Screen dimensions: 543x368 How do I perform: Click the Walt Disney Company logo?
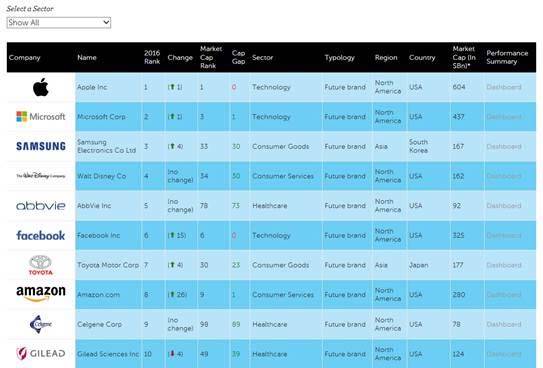(x=41, y=176)
